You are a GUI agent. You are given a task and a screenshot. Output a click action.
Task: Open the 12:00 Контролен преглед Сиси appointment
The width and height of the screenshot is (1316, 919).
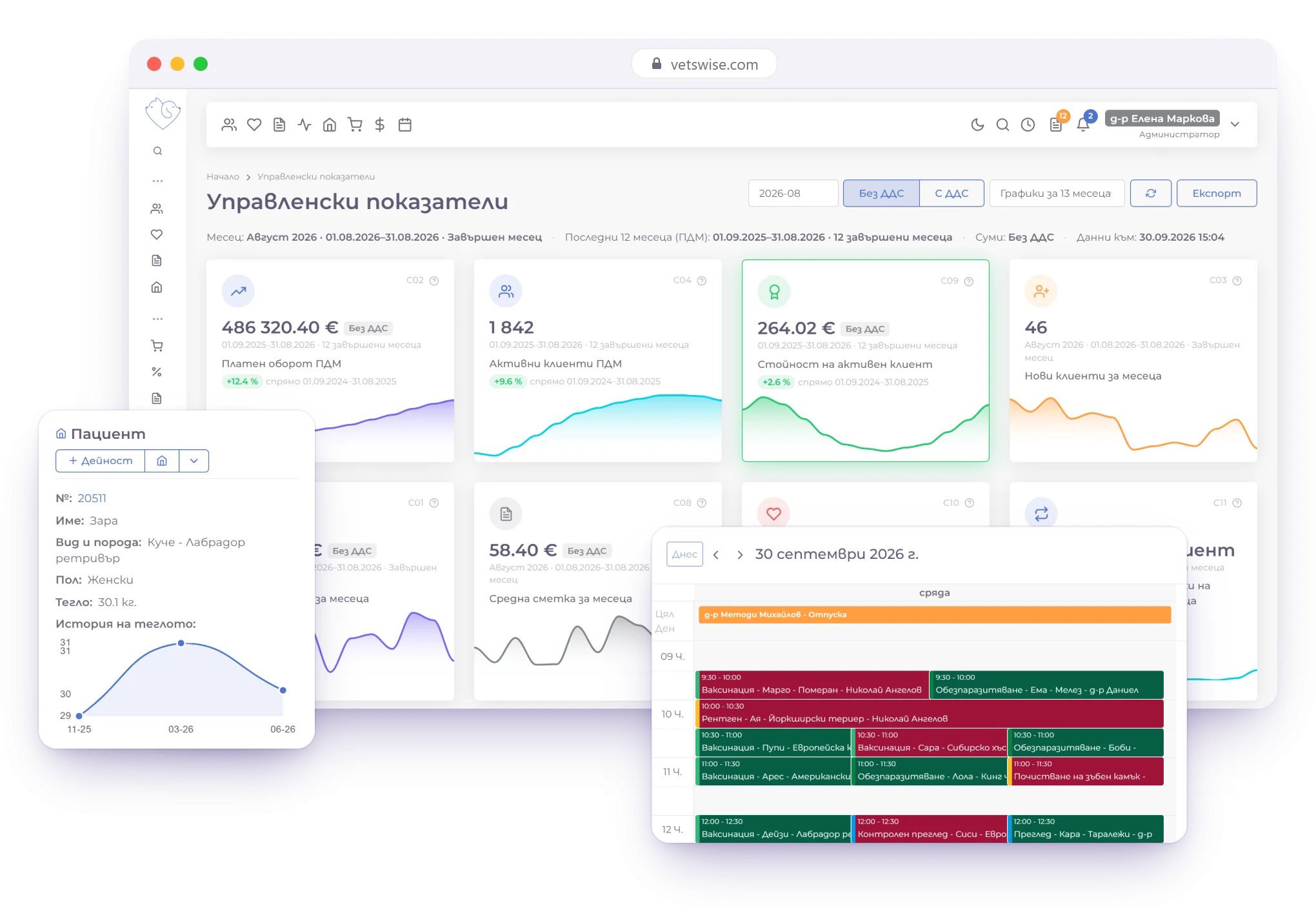click(930, 829)
